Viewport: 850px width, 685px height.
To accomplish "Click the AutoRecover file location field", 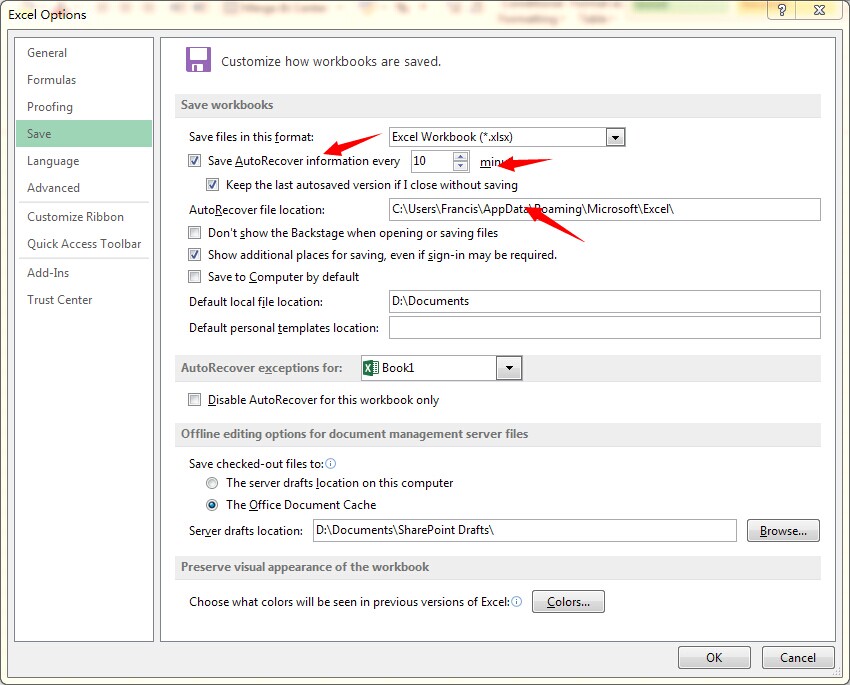I will coord(605,209).
